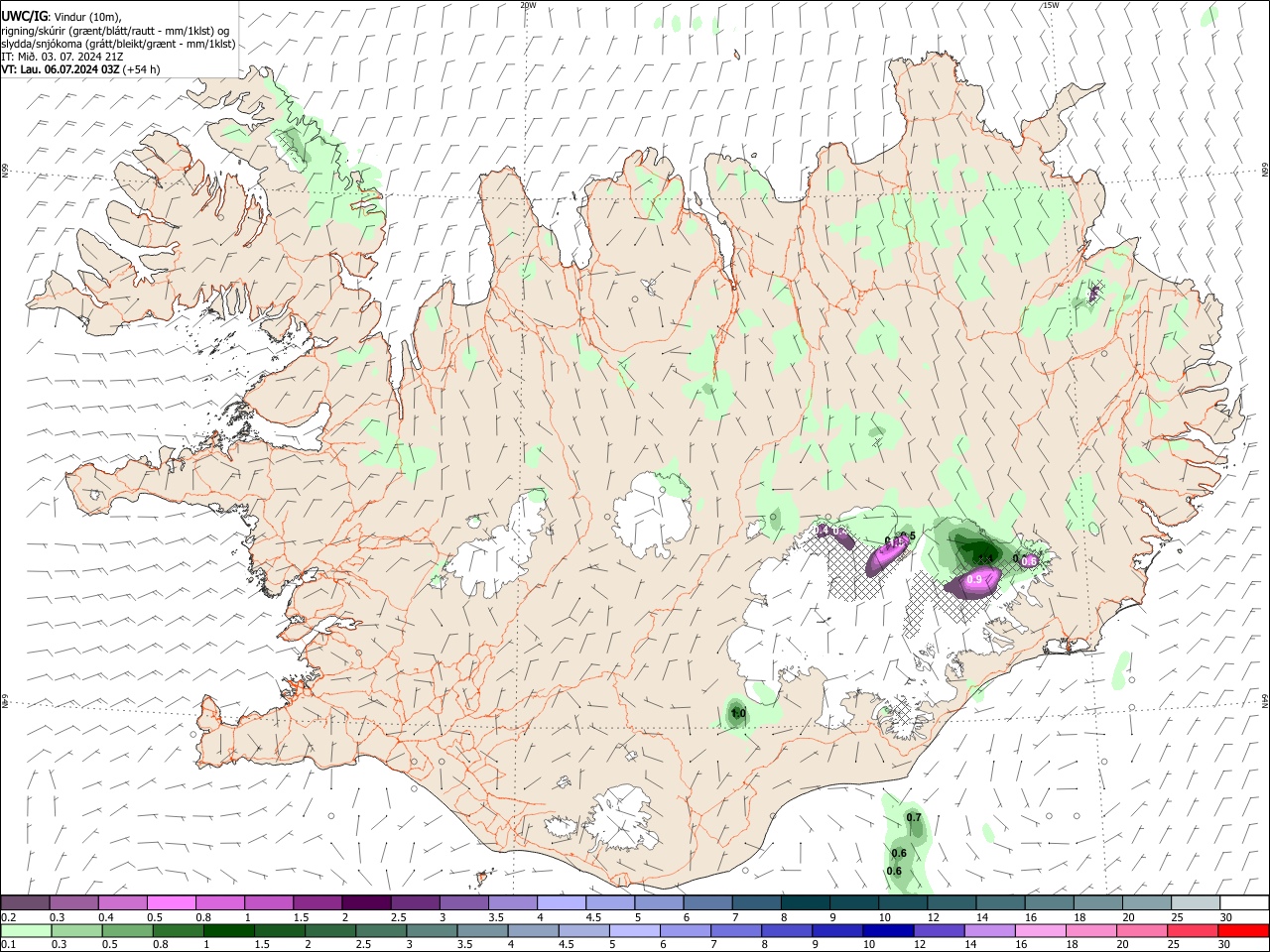The width and height of the screenshot is (1270, 952).
Task: Click the '20W' longitude label
Action: (x=528, y=5)
